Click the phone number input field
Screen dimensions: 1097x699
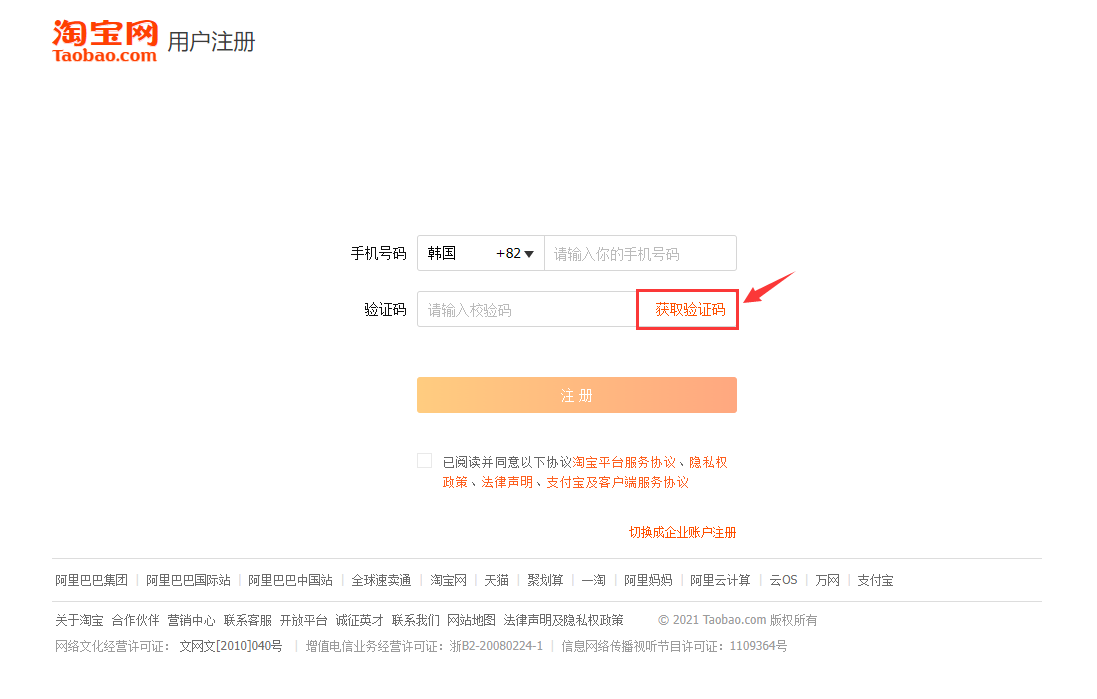(x=640, y=253)
